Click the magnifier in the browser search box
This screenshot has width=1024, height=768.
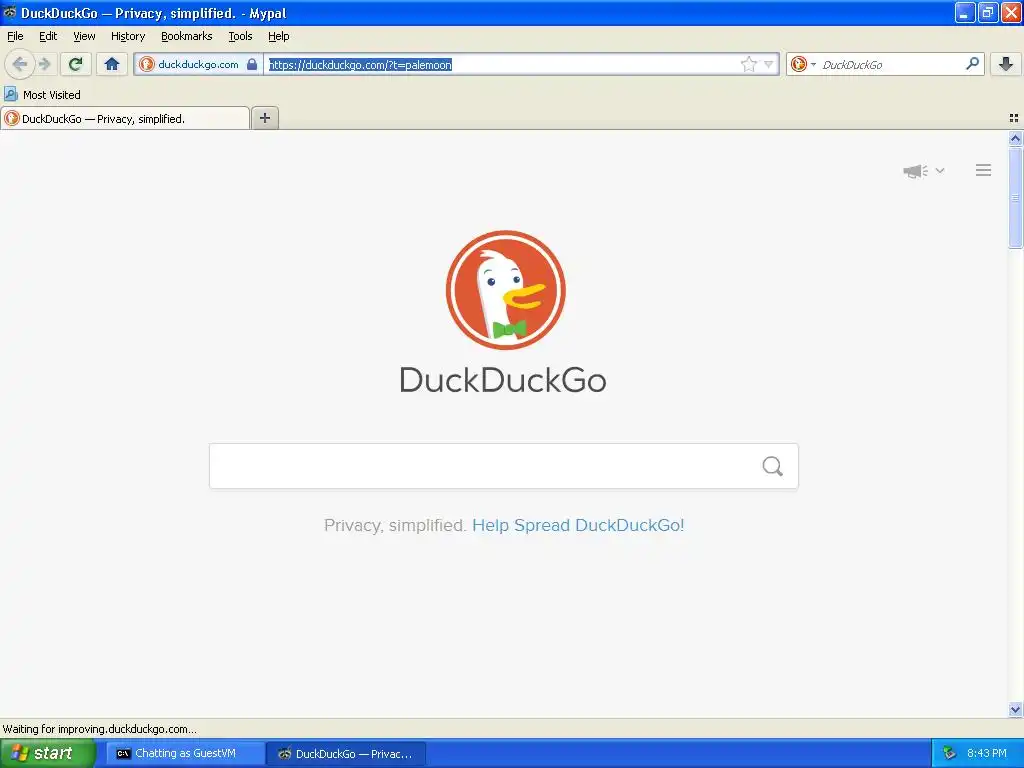pos(972,64)
